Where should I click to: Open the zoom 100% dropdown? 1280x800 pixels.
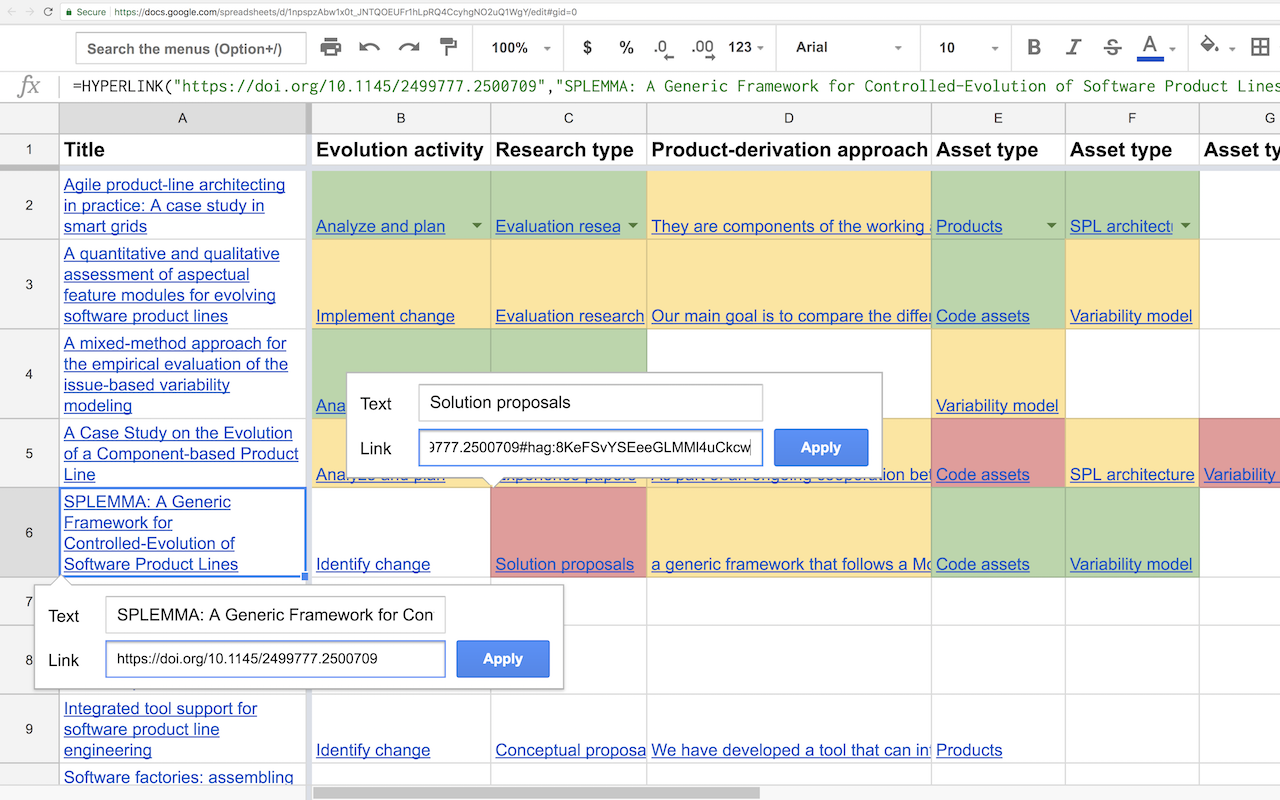pos(521,47)
